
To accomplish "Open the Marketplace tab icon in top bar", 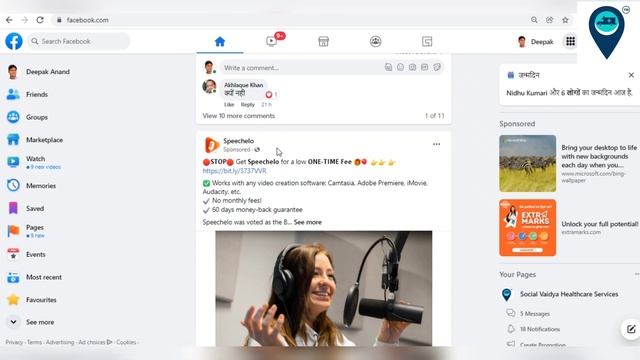I will coord(324,41).
